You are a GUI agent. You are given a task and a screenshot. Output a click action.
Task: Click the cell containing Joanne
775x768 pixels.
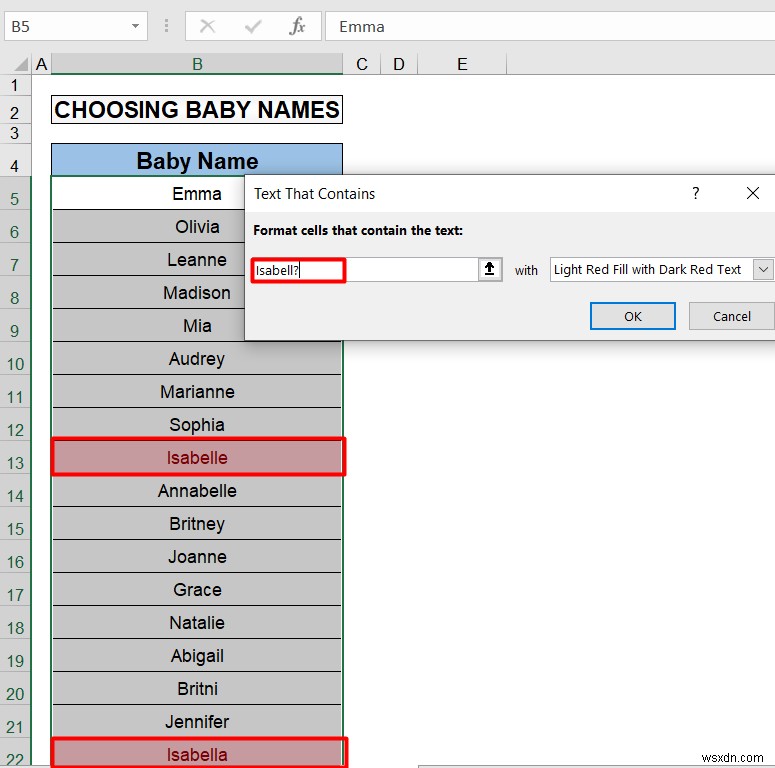click(197, 556)
